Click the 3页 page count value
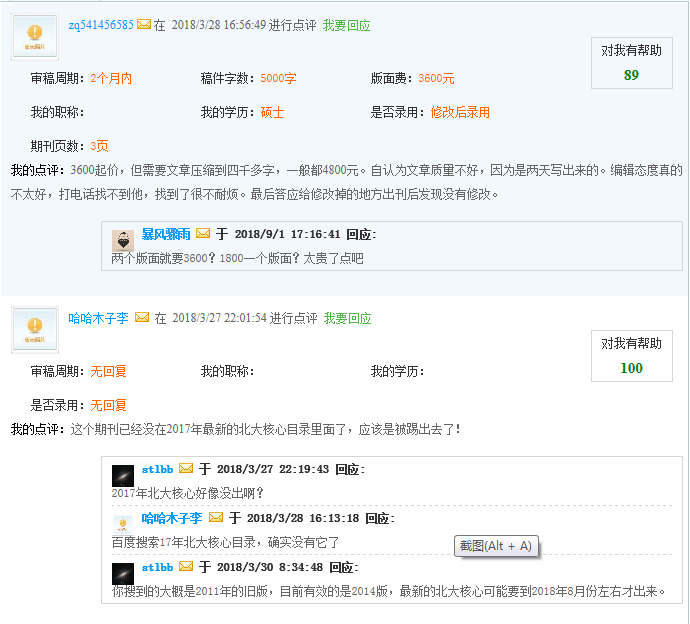The width and height of the screenshot is (690, 624). coord(99,146)
